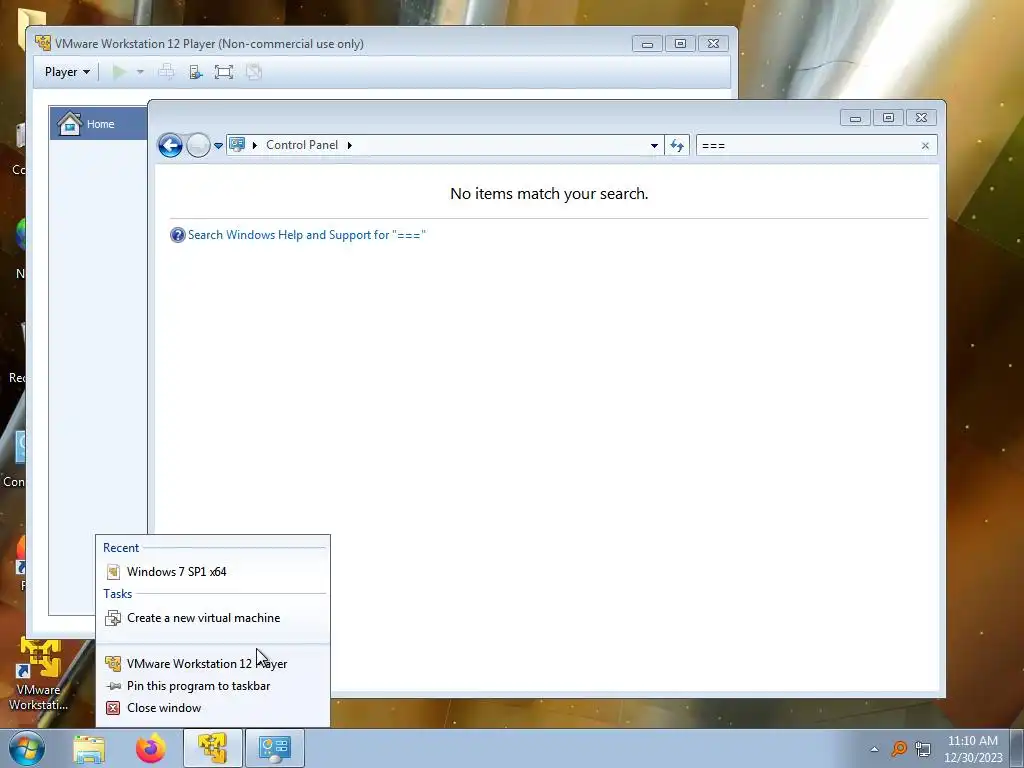This screenshot has height=768, width=1024.
Task: Click the help question mark icon
Action: 177,234
